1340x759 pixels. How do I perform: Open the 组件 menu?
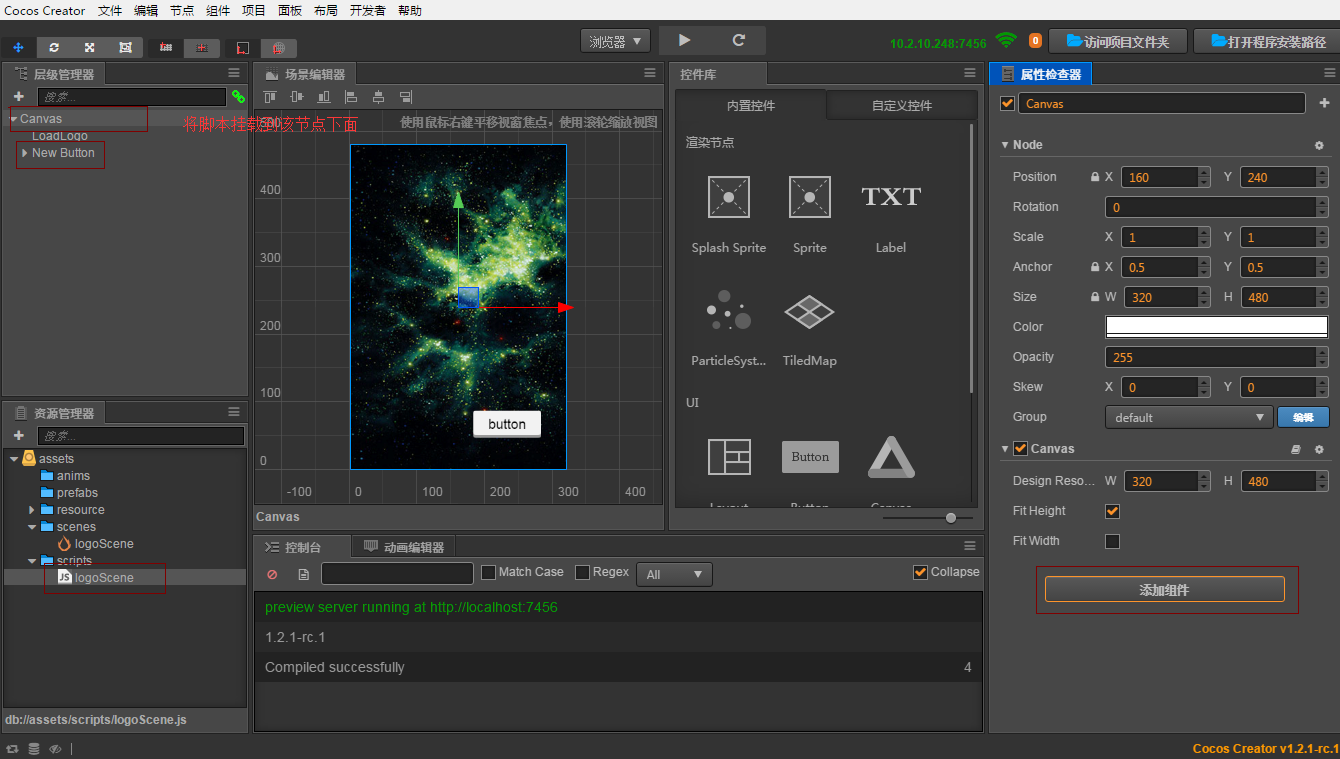218,11
